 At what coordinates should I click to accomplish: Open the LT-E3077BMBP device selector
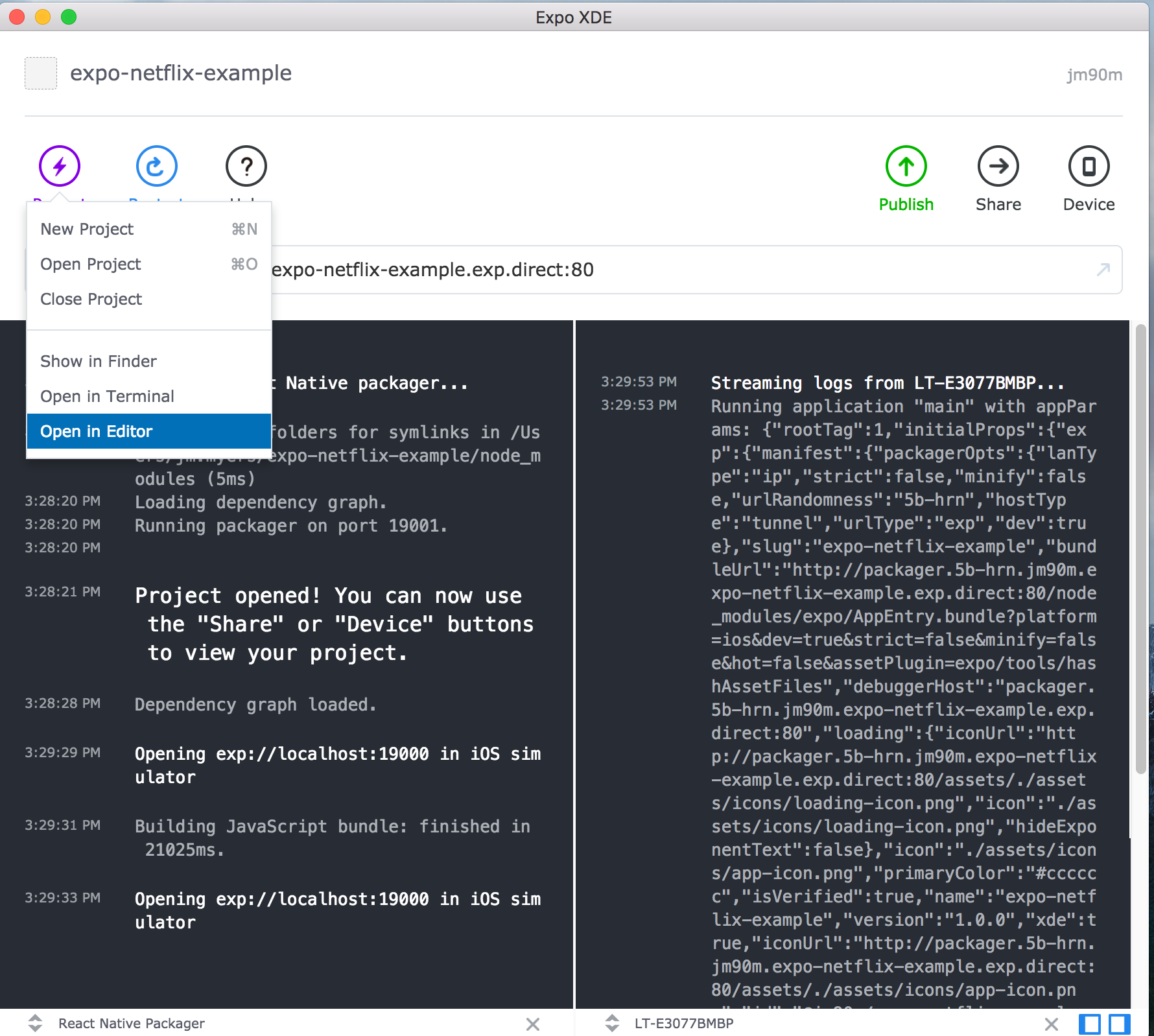click(x=612, y=1023)
